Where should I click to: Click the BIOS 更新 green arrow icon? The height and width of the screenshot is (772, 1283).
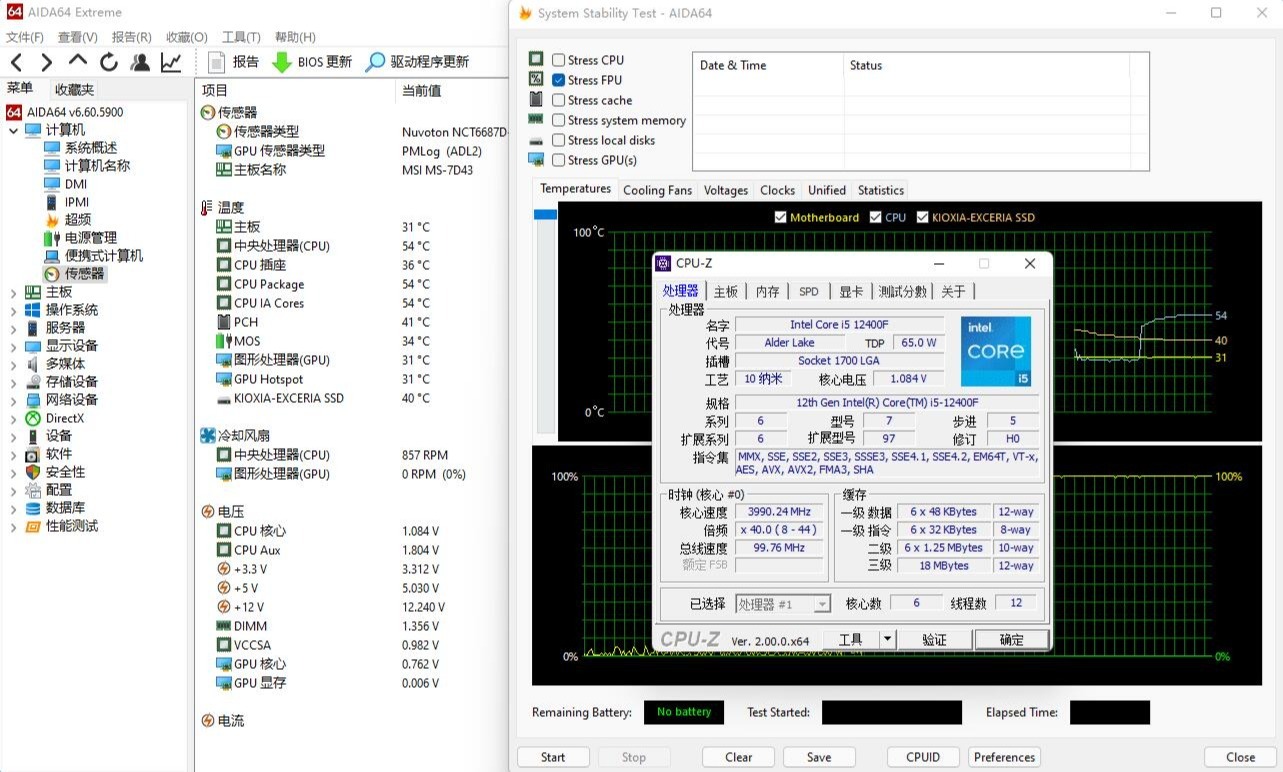coord(282,62)
